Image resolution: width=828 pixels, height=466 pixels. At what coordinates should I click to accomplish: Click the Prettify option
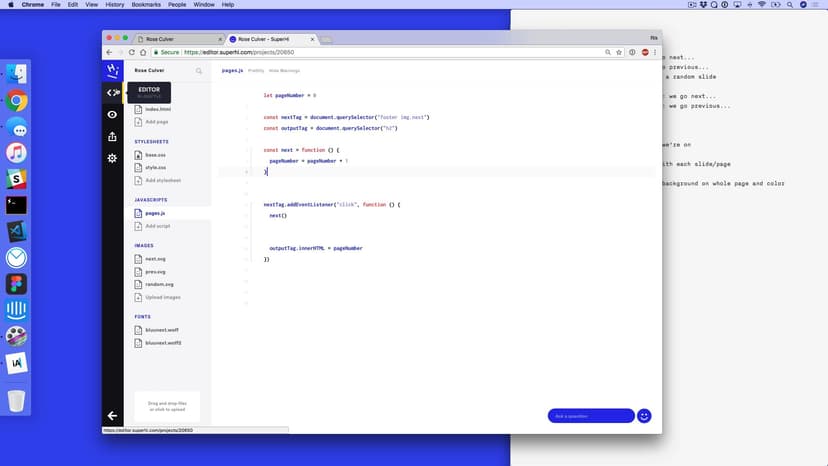coord(256,71)
